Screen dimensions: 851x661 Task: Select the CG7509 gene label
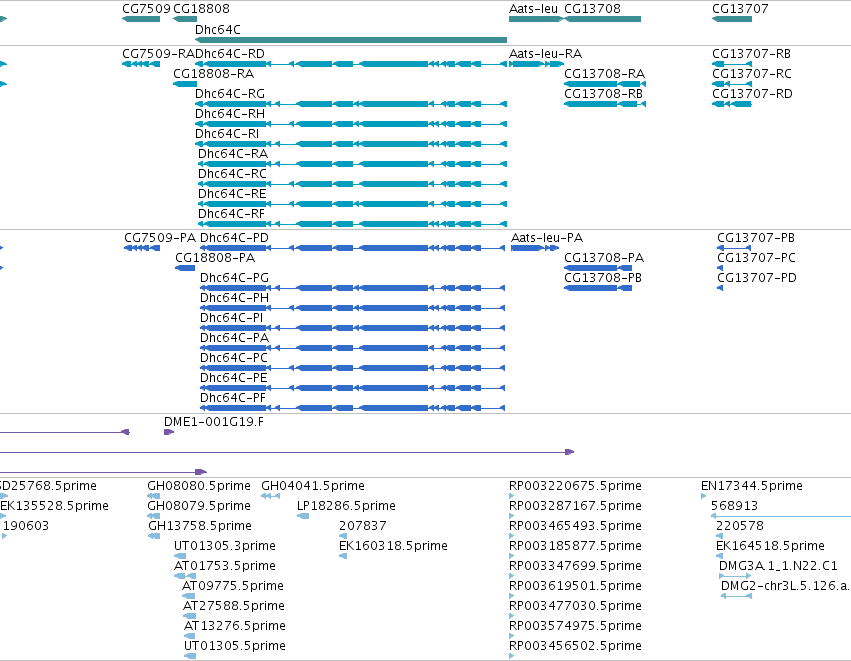coord(146,9)
